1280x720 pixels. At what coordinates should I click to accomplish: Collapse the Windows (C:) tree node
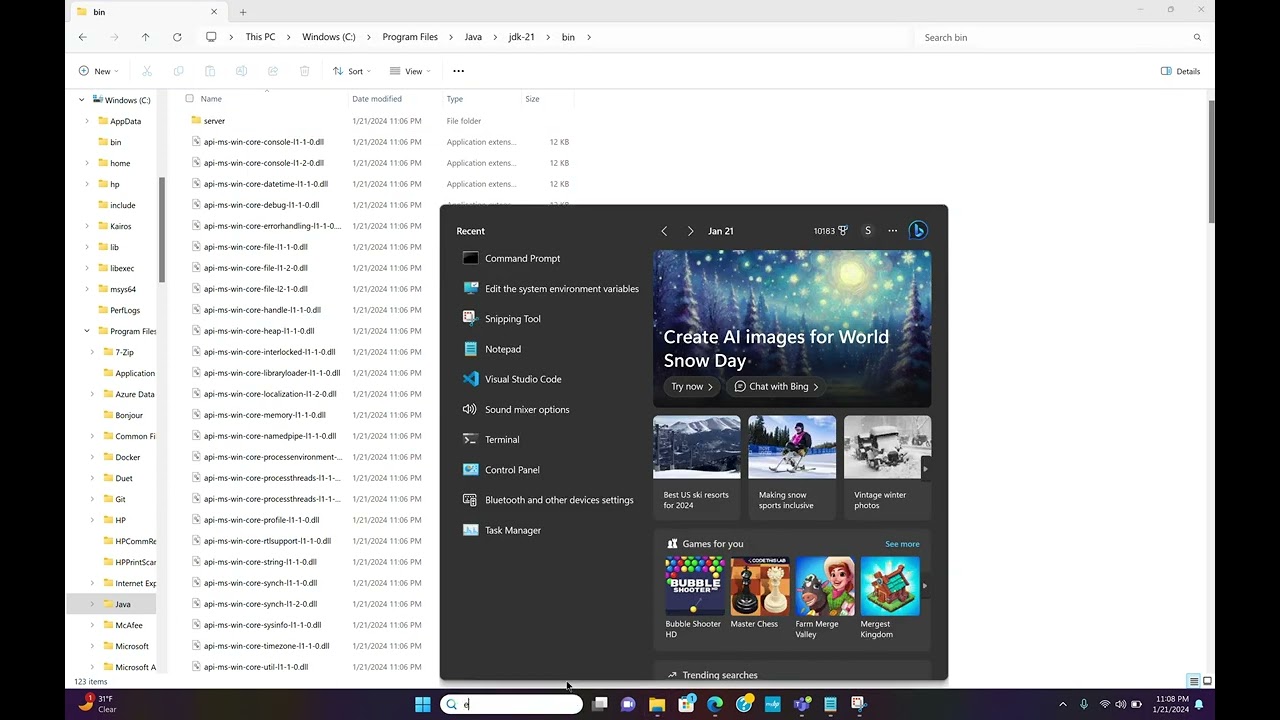pos(82,100)
